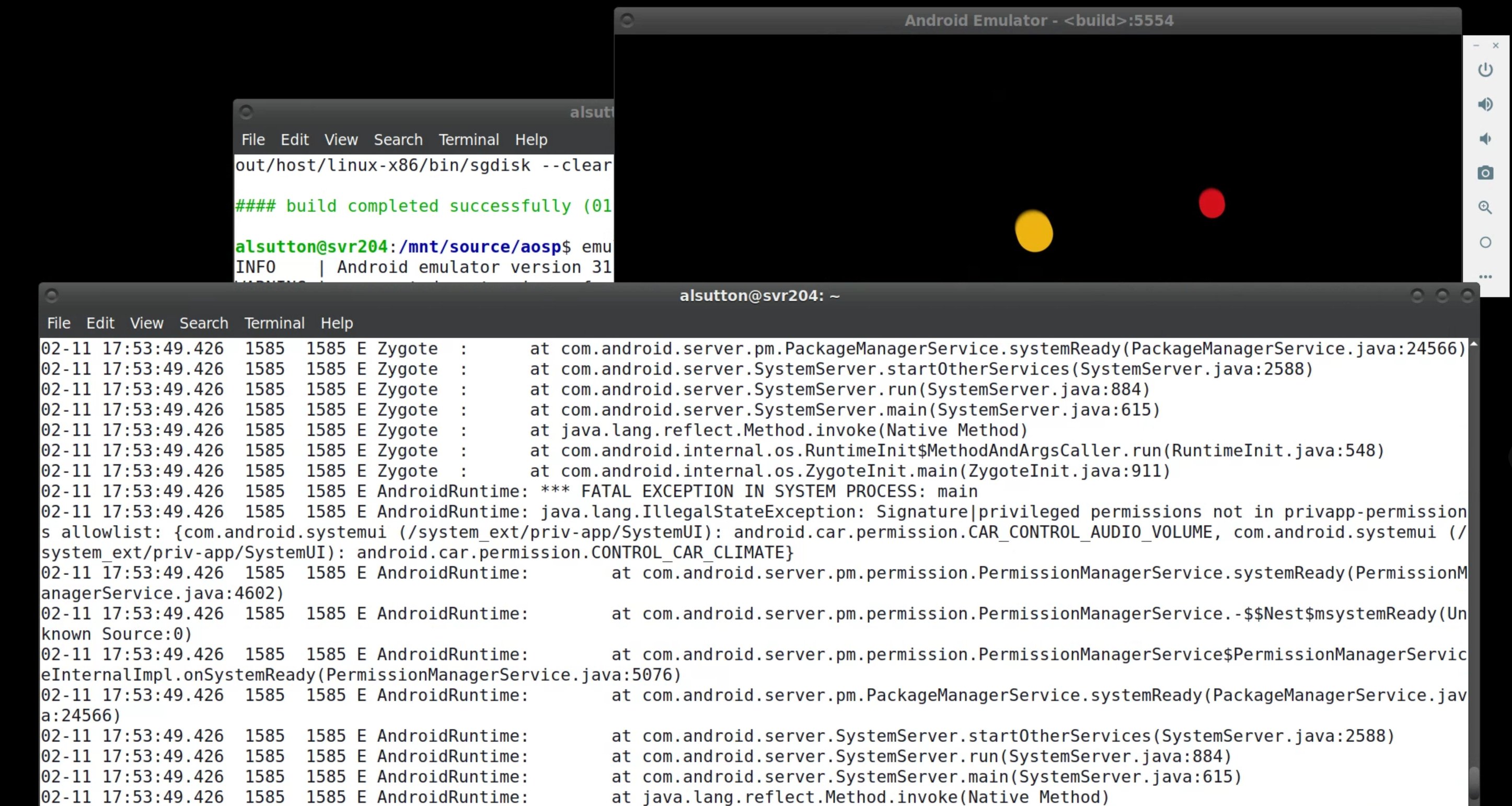Open Help menu in front terminal
The image size is (1512, 806).
pos(337,323)
